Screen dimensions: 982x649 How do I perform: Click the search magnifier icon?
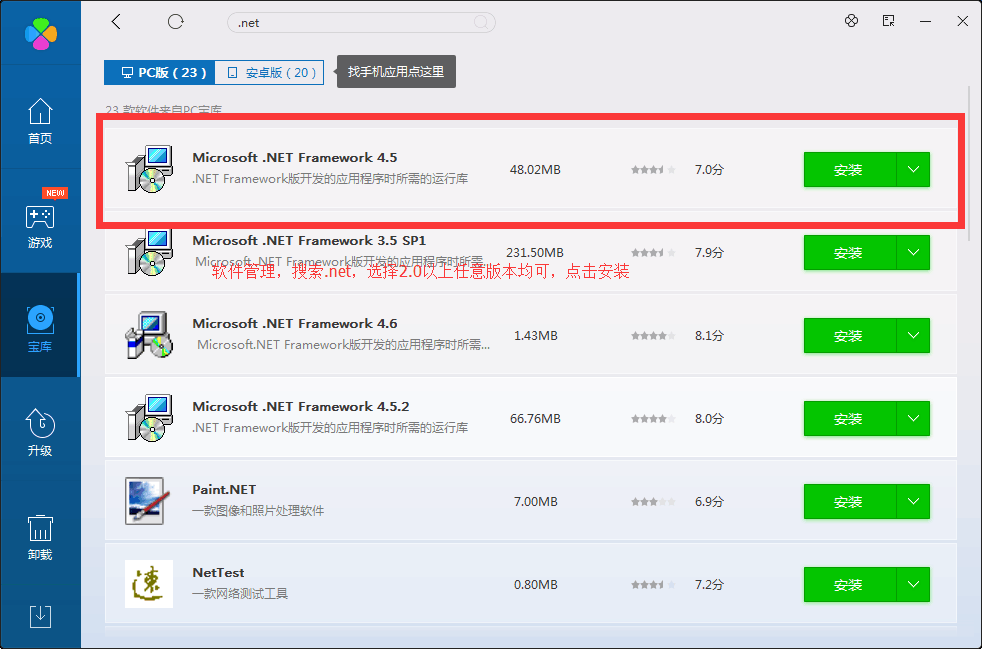[x=481, y=21]
